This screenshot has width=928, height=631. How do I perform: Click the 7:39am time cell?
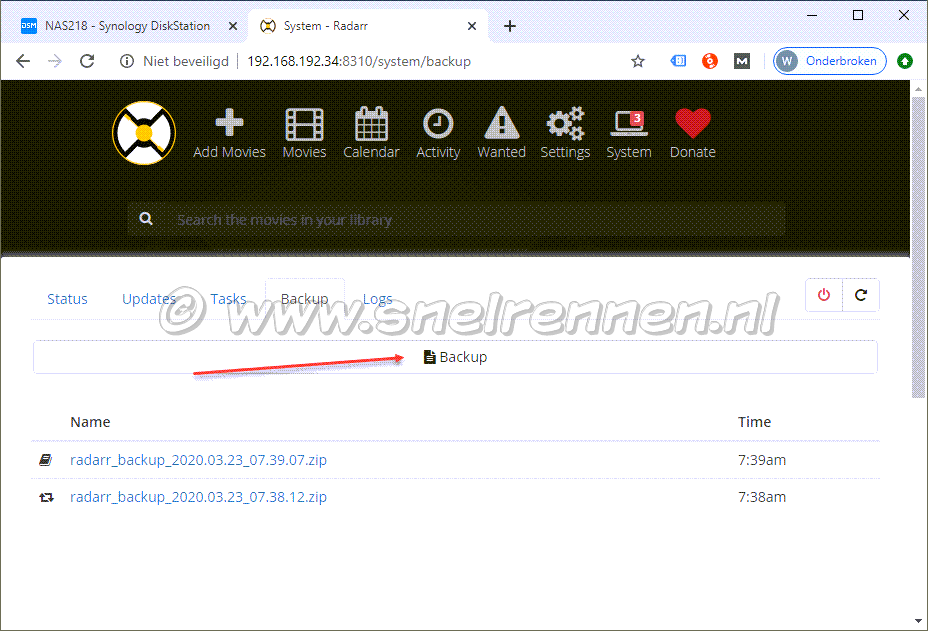762,460
